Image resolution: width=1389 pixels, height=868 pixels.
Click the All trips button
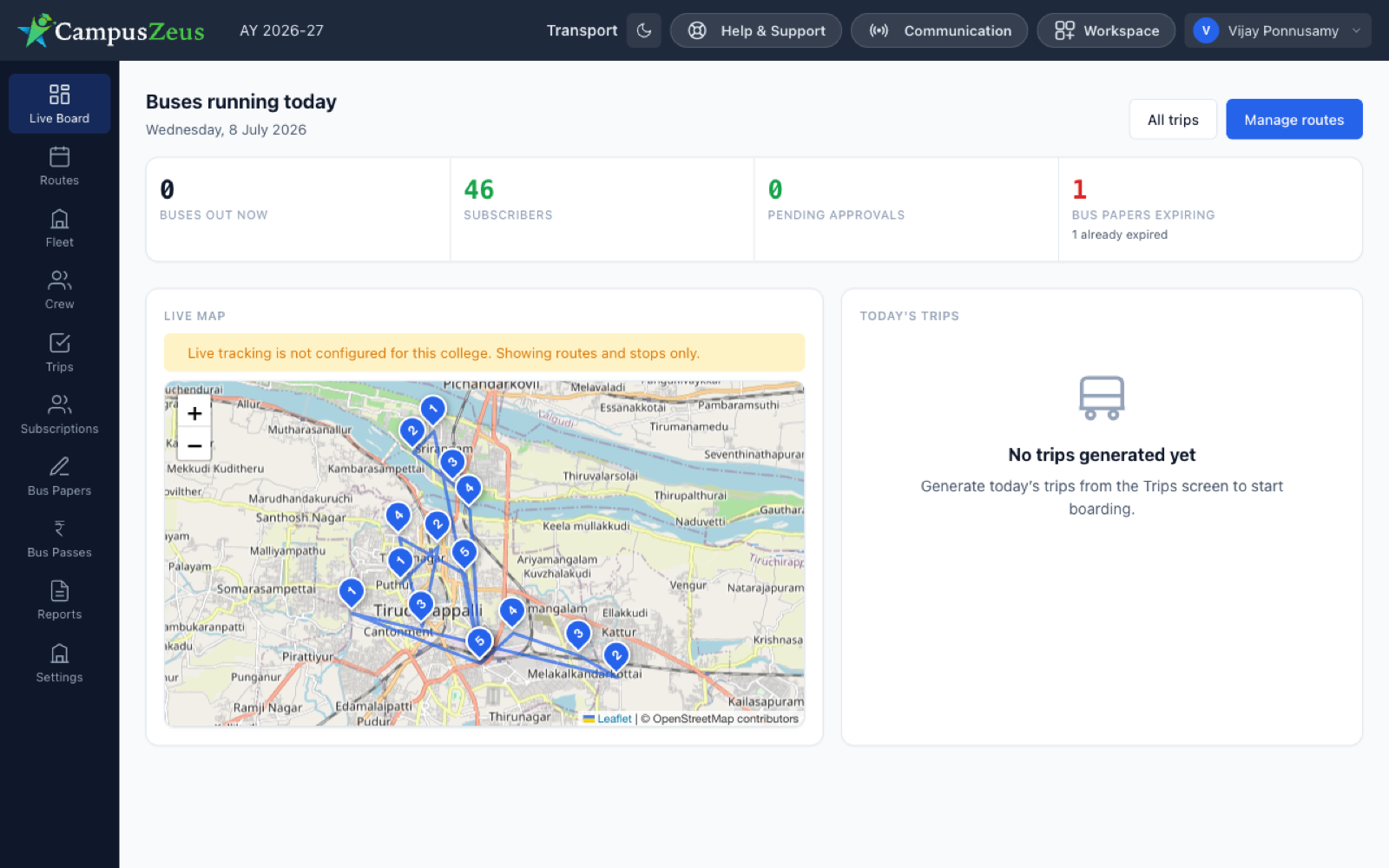coord(1173,120)
